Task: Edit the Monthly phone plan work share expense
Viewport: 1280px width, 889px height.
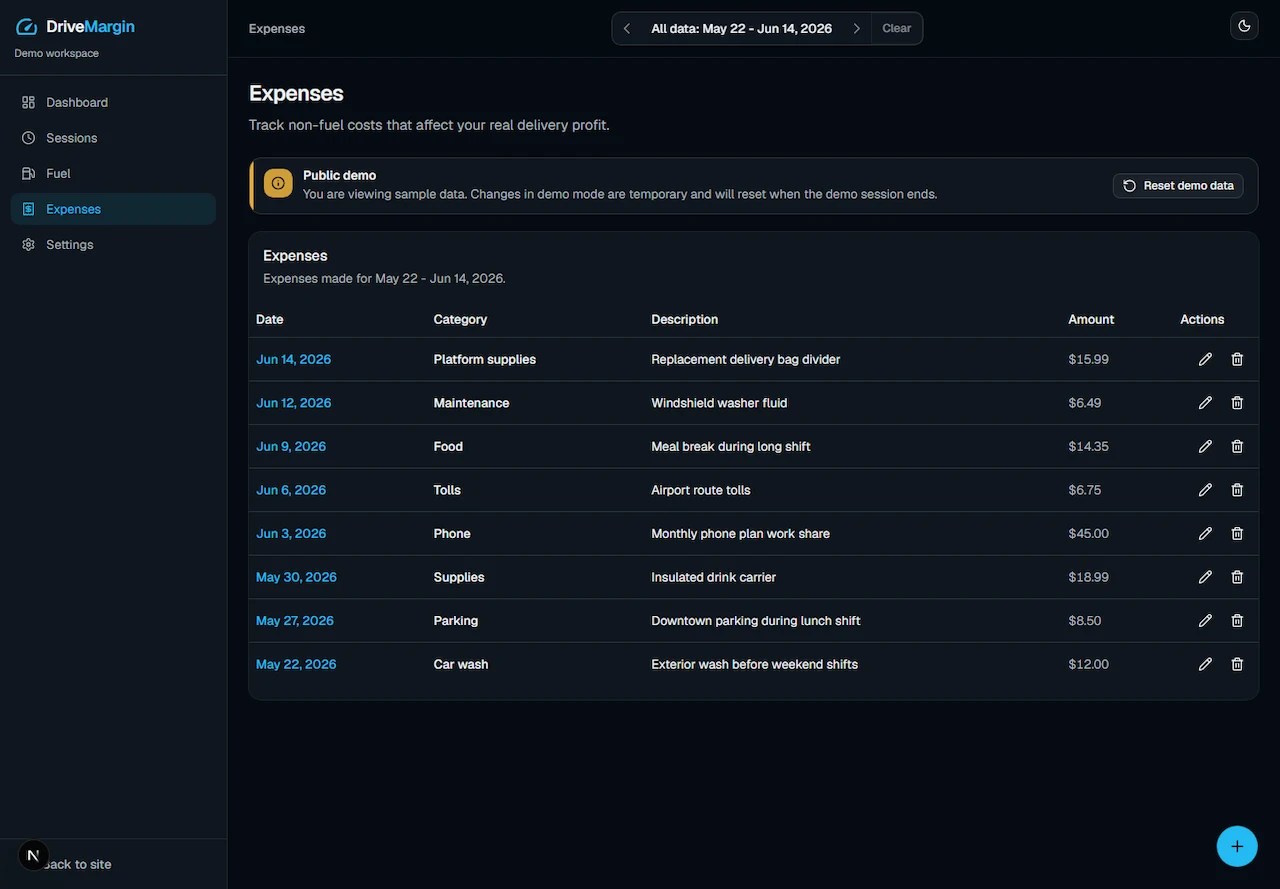Action: (x=1205, y=533)
